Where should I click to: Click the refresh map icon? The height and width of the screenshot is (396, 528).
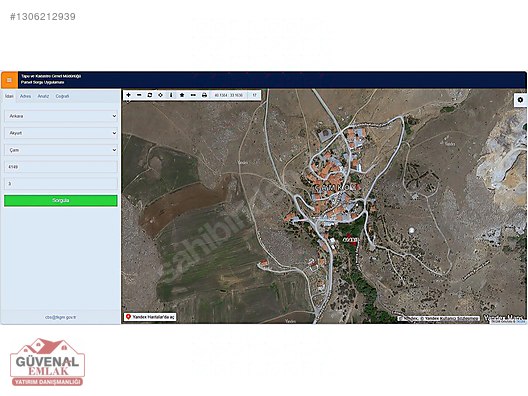150,95
